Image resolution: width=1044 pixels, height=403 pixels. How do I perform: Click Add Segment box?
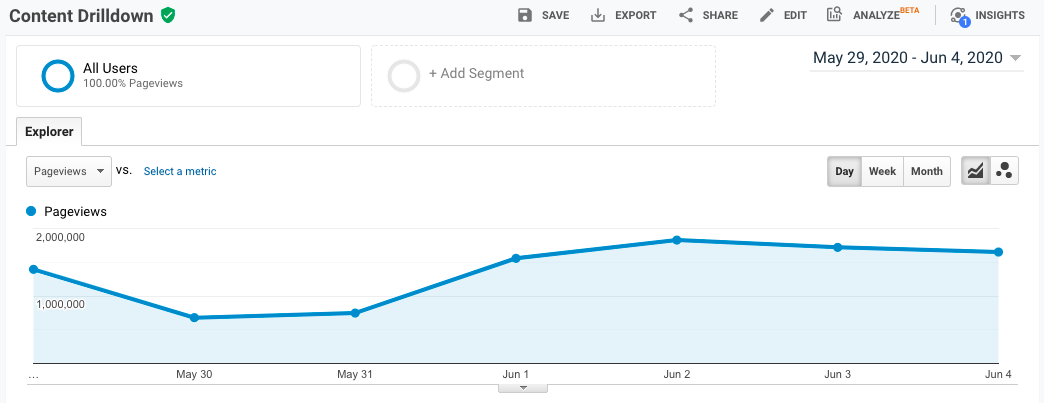pos(543,75)
